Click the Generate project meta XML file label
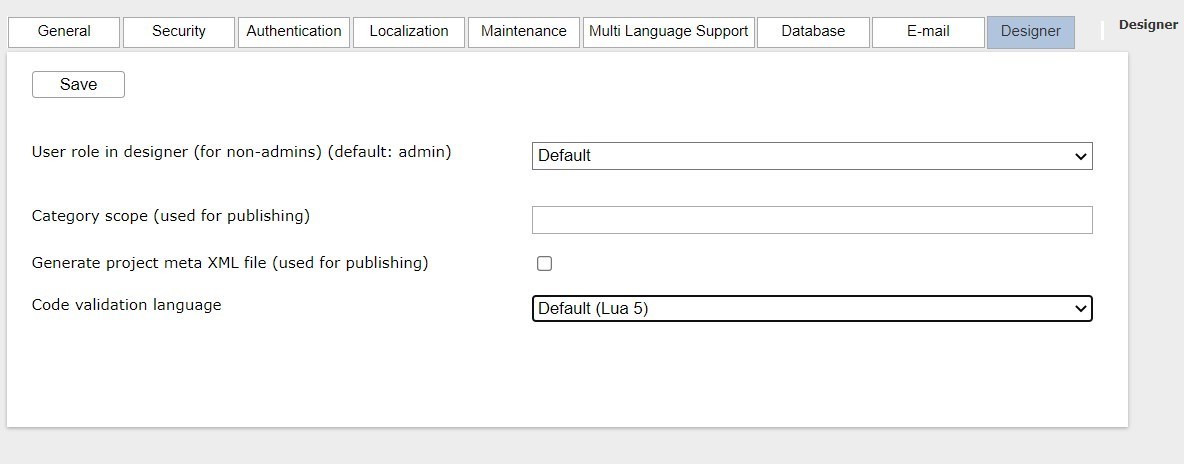The height and width of the screenshot is (464, 1184). [230, 263]
